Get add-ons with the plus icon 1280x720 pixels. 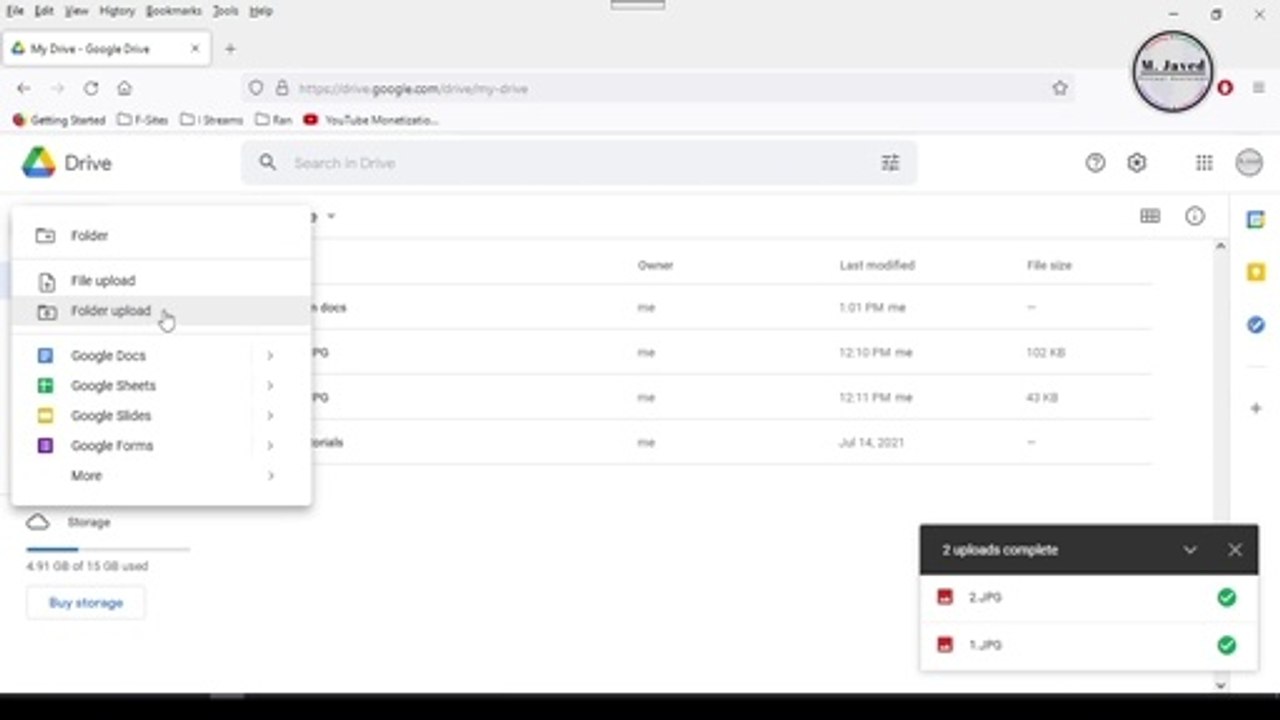(1256, 408)
